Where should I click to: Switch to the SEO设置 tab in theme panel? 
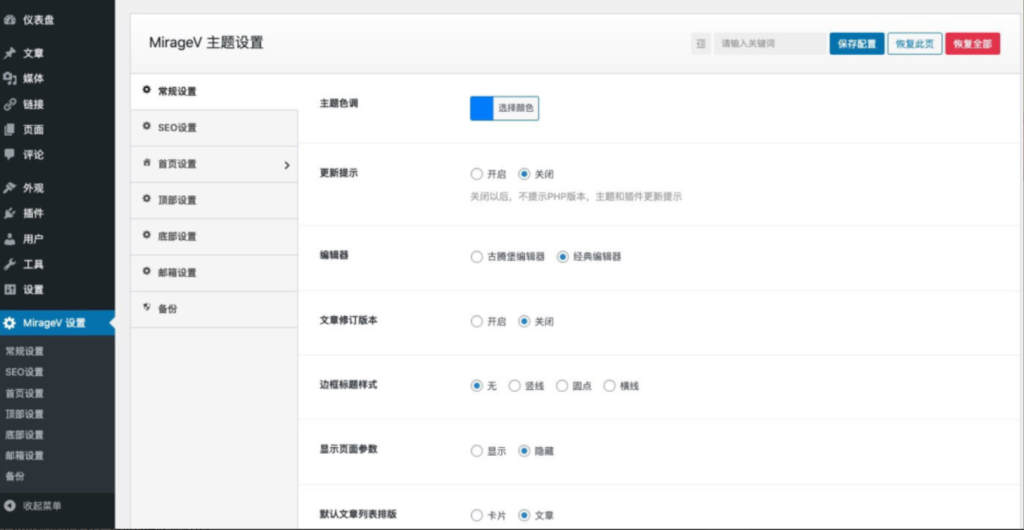tap(214, 128)
